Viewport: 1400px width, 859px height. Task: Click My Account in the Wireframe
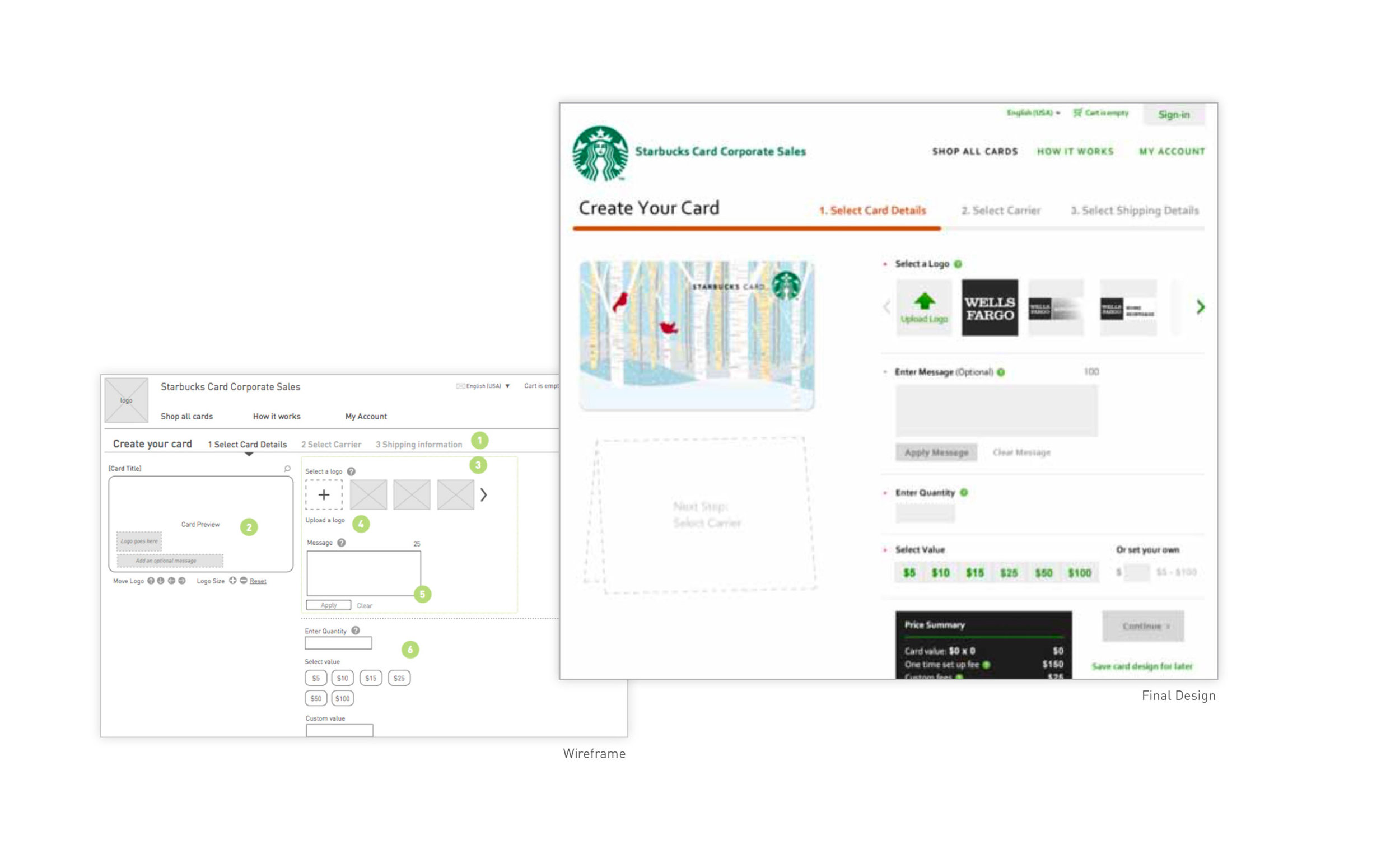click(366, 417)
